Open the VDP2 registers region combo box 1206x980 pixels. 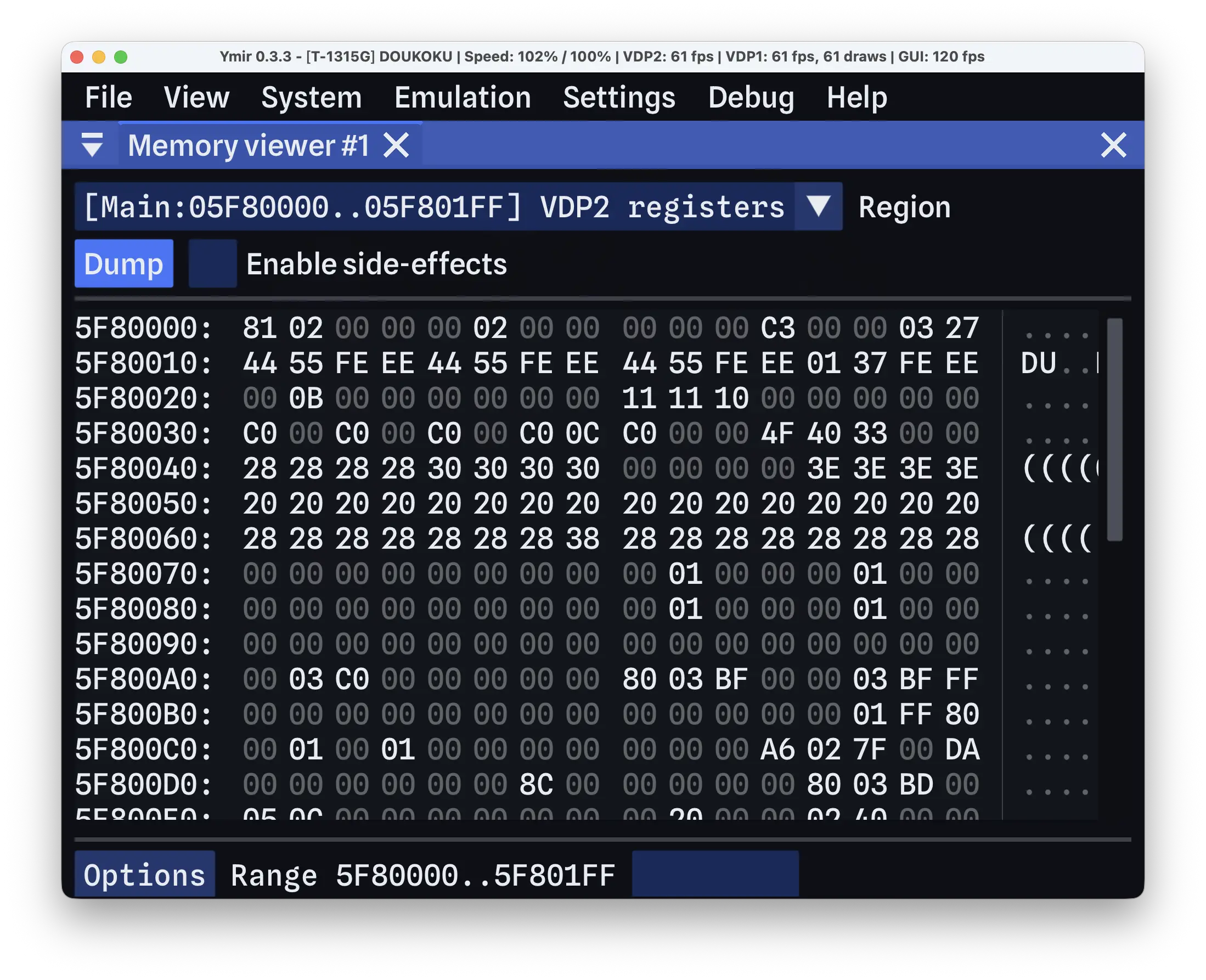[x=458, y=207]
